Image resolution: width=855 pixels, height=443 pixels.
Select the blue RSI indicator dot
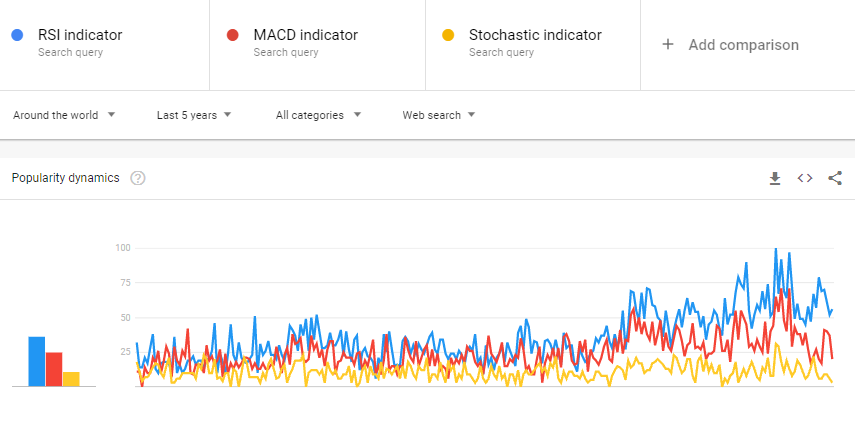click(x=17, y=35)
